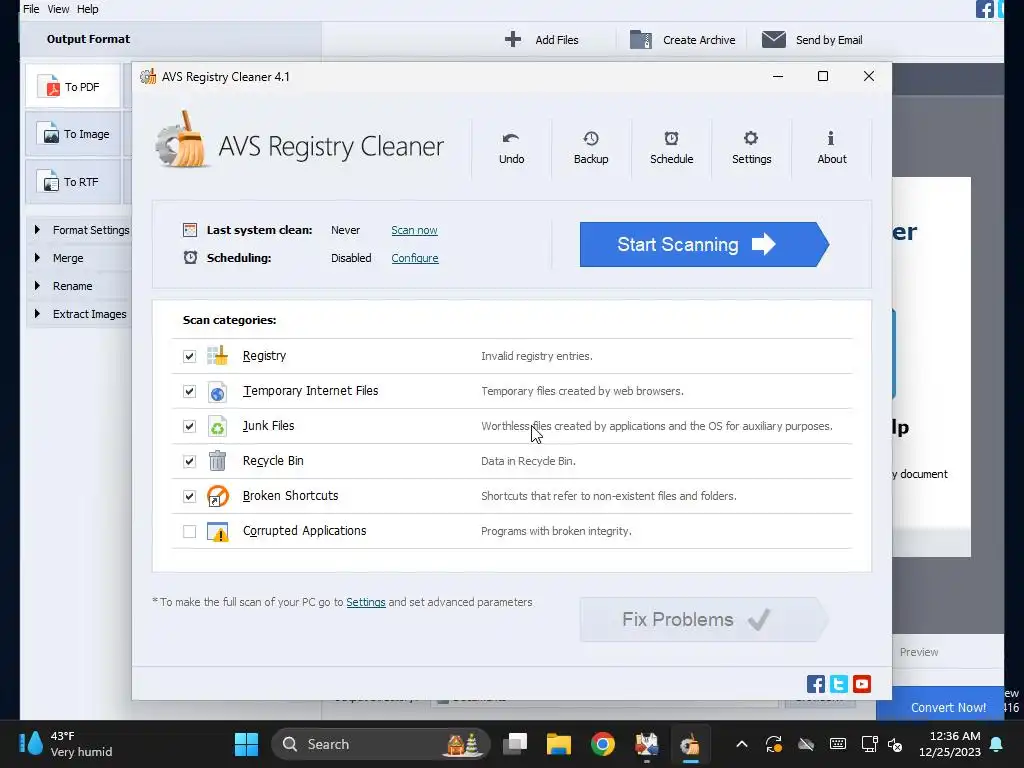Enable the Corrupted Applications category
Viewport: 1024px width, 768px height.
[x=189, y=532]
